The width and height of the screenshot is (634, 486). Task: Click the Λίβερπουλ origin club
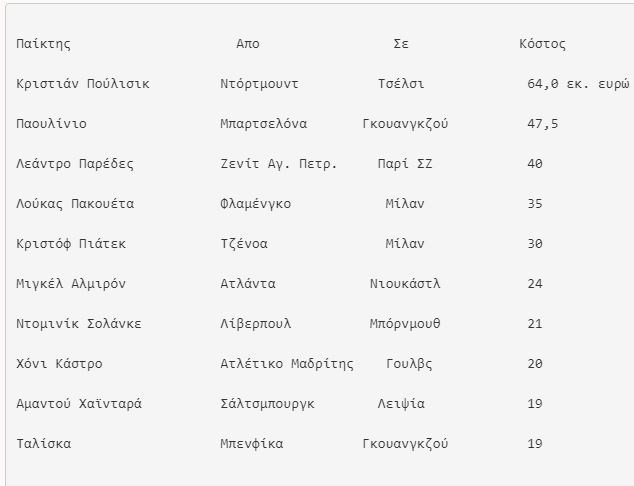point(255,324)
